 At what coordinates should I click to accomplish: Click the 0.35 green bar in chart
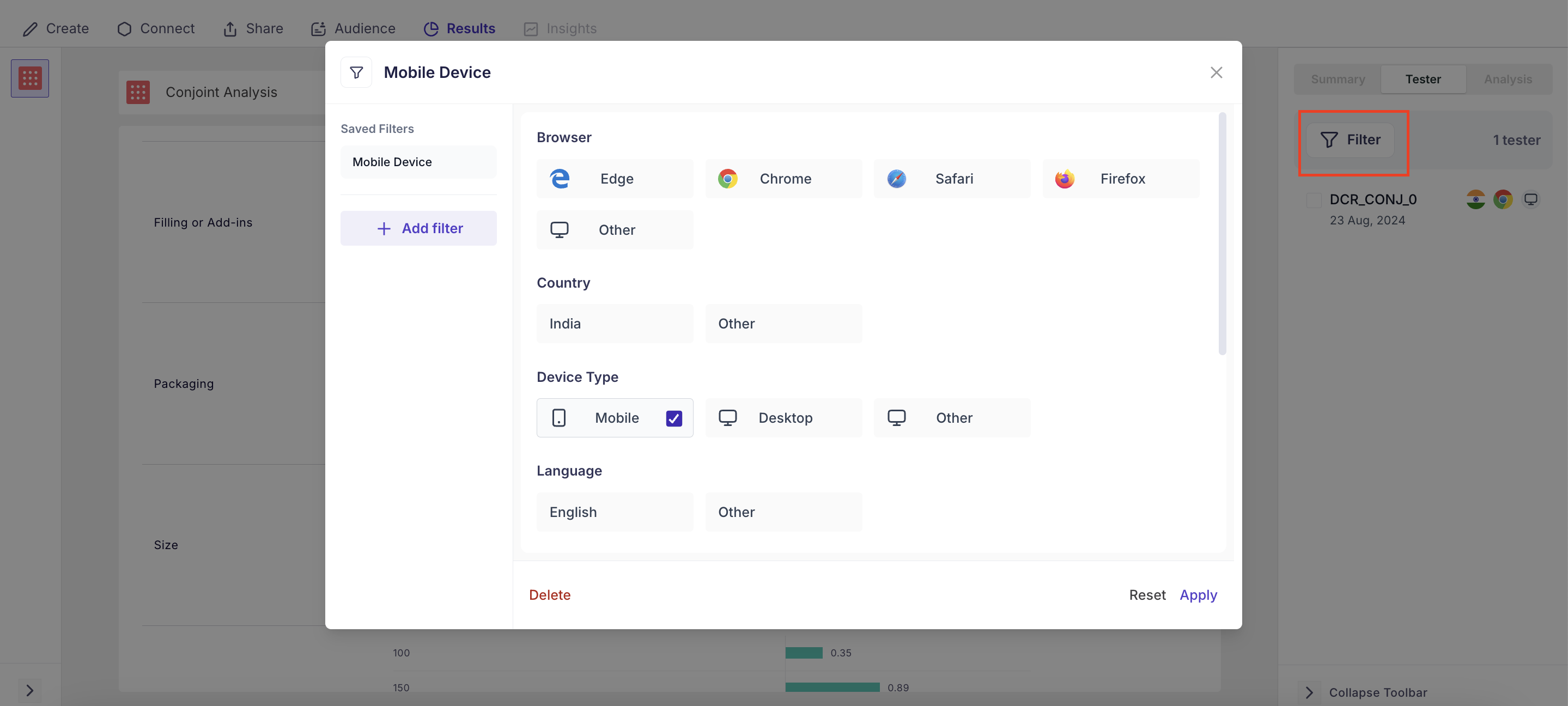point(804,653)
